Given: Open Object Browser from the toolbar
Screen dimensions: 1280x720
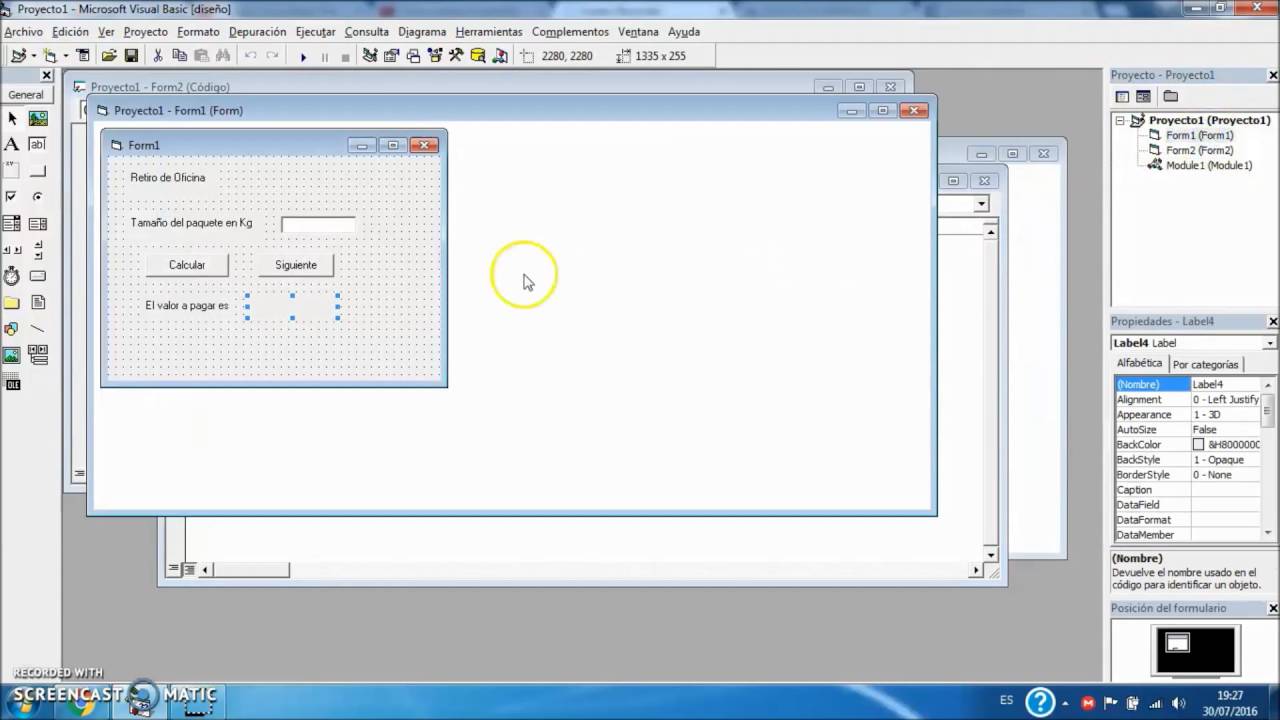Looking at the screenshot, I should coord(435,56).
